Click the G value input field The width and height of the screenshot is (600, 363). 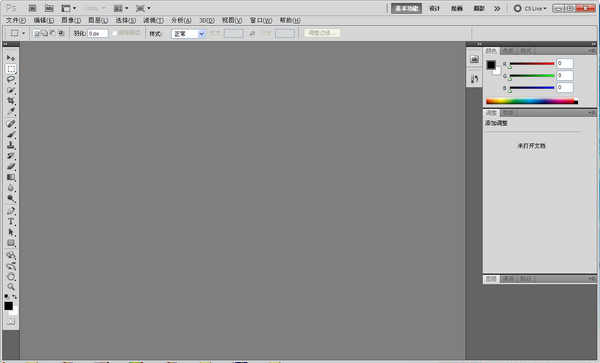pyautogui.click(x=565, y=75)
